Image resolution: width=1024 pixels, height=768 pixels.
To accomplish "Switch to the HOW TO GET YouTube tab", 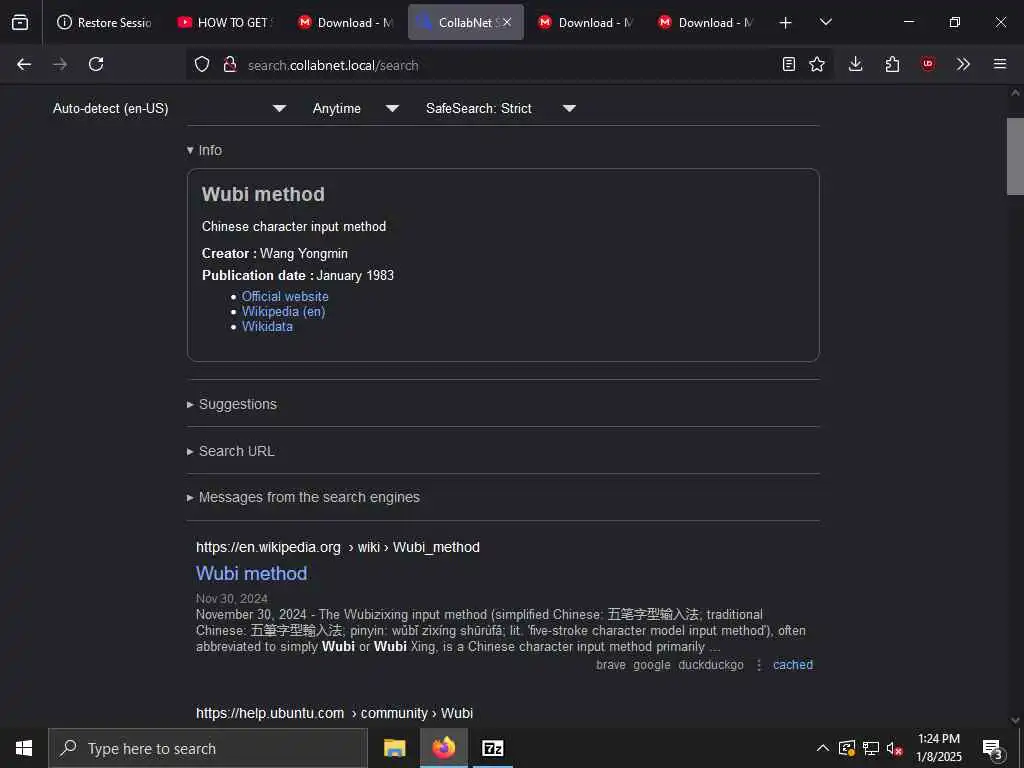I will [x=225, y=22].
